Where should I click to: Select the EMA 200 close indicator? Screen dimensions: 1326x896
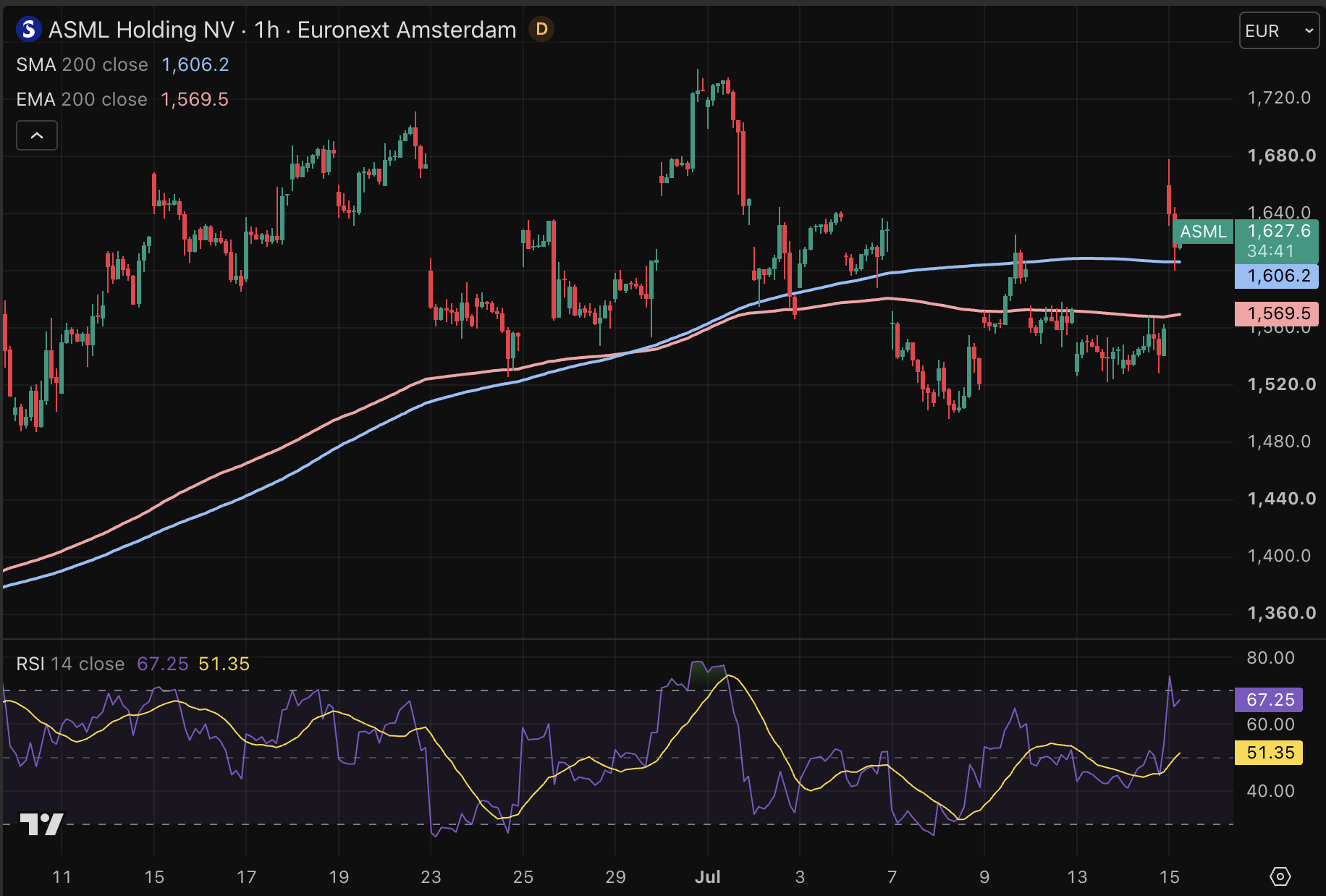[82, 99]
